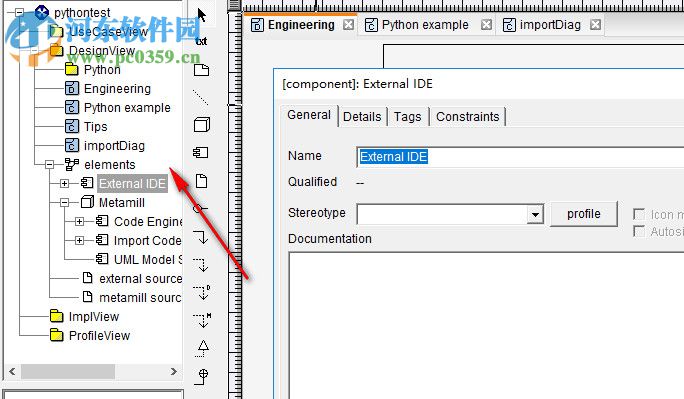
Task: Close the Engineering diagram tab
Action: point(348,25)
